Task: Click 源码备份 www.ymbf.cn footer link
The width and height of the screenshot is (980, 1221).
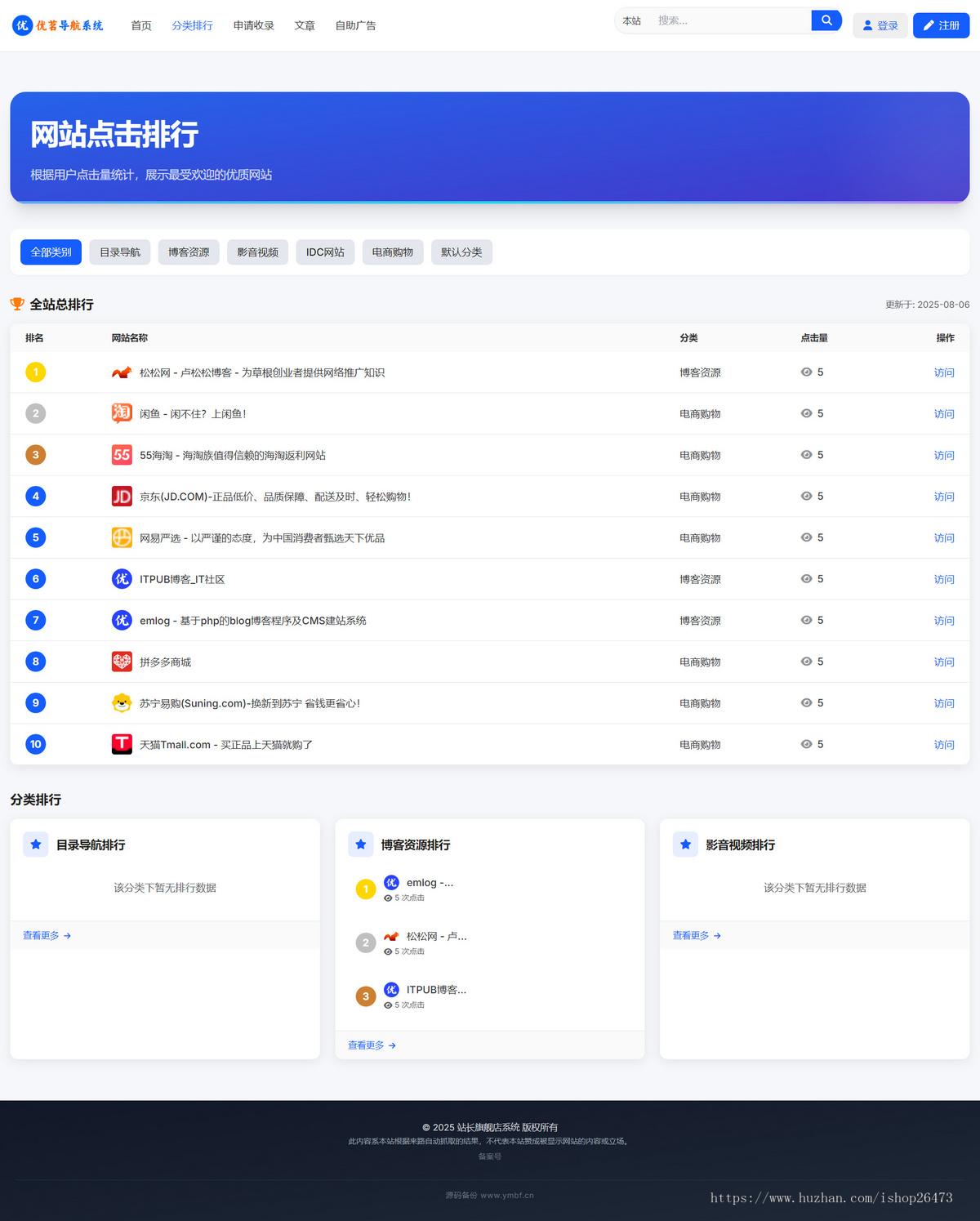Action: pyautogui.click(x=490, y=1195)
